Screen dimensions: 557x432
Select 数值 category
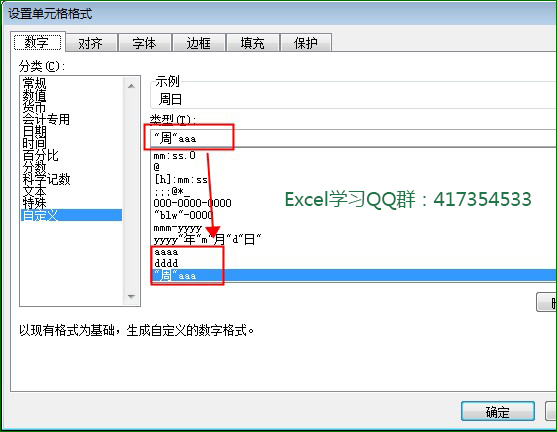(71, 96)
